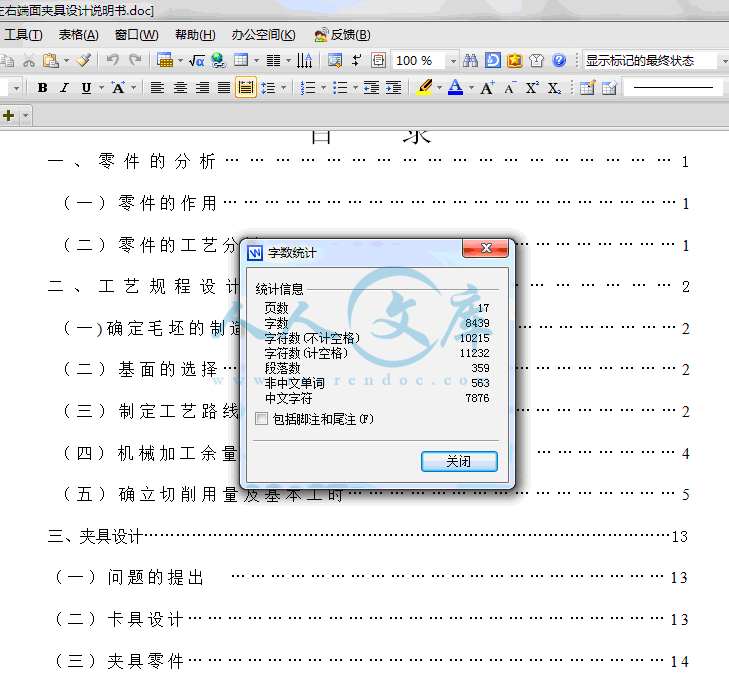Click inside the 100 % zoom field

click(x=420, y=61)
